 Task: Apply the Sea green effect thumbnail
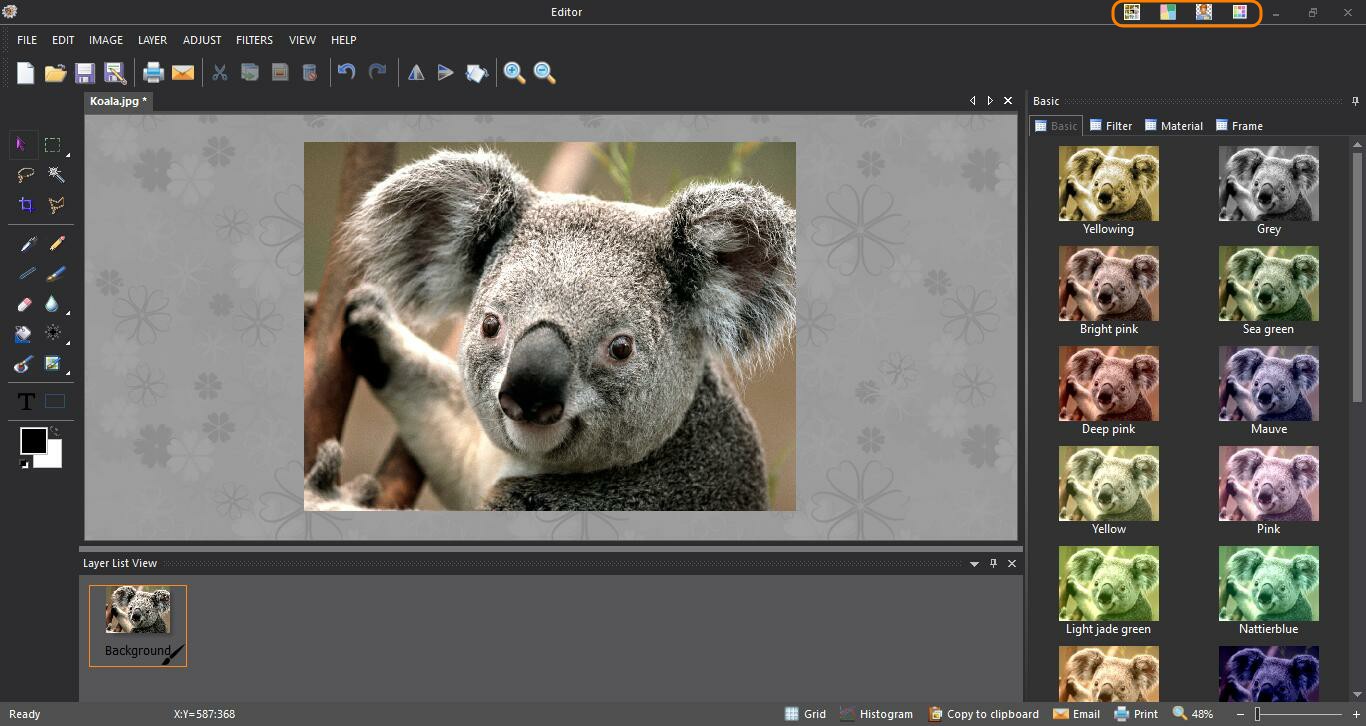click(1268, 284)
